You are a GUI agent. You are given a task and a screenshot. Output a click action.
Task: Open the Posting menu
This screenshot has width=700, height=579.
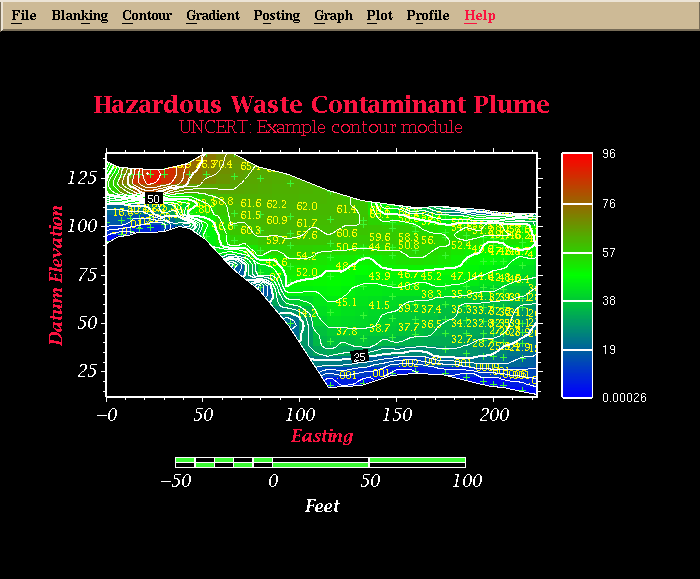(x=276, y=16)
